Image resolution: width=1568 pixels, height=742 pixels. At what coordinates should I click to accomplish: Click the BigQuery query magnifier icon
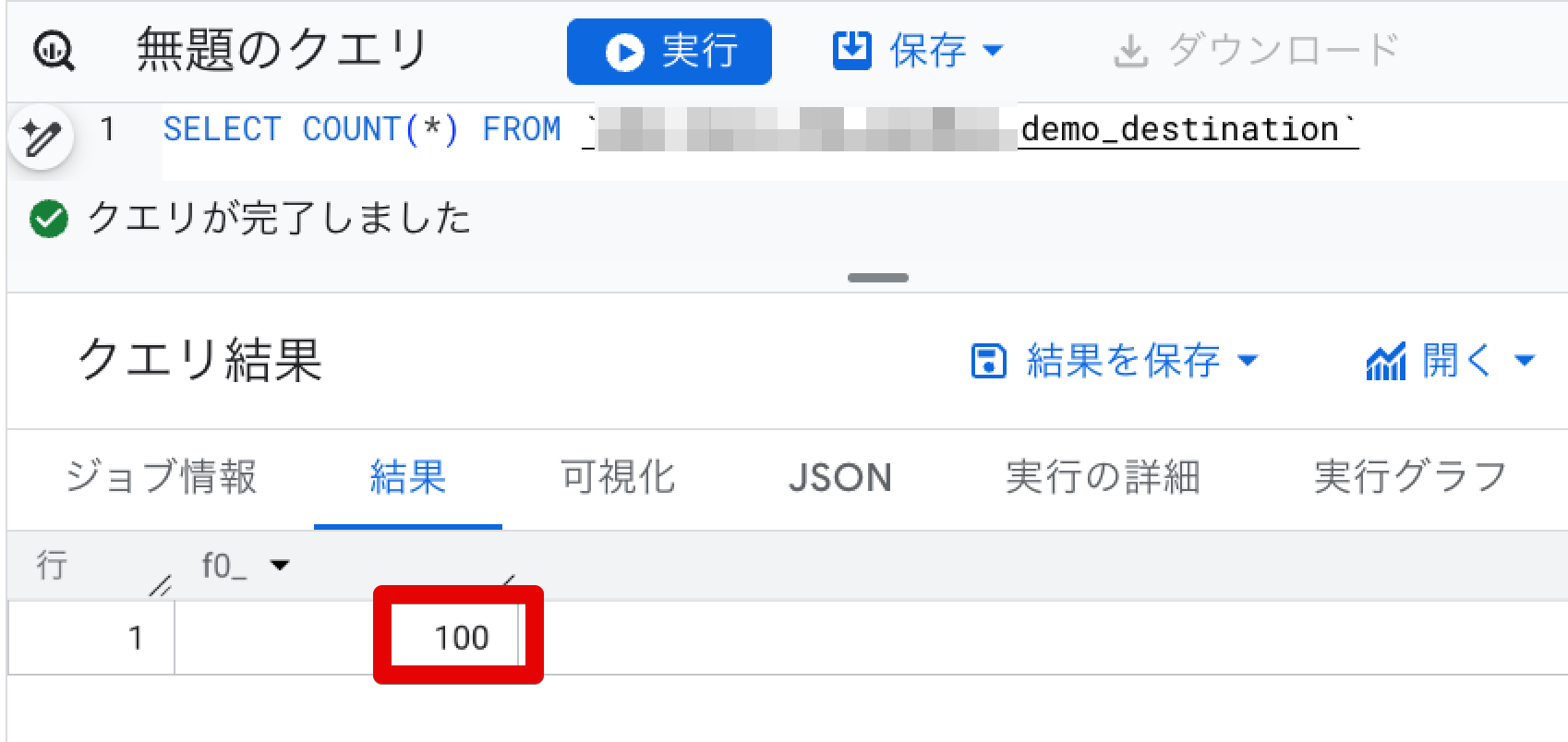pos(54,51)
